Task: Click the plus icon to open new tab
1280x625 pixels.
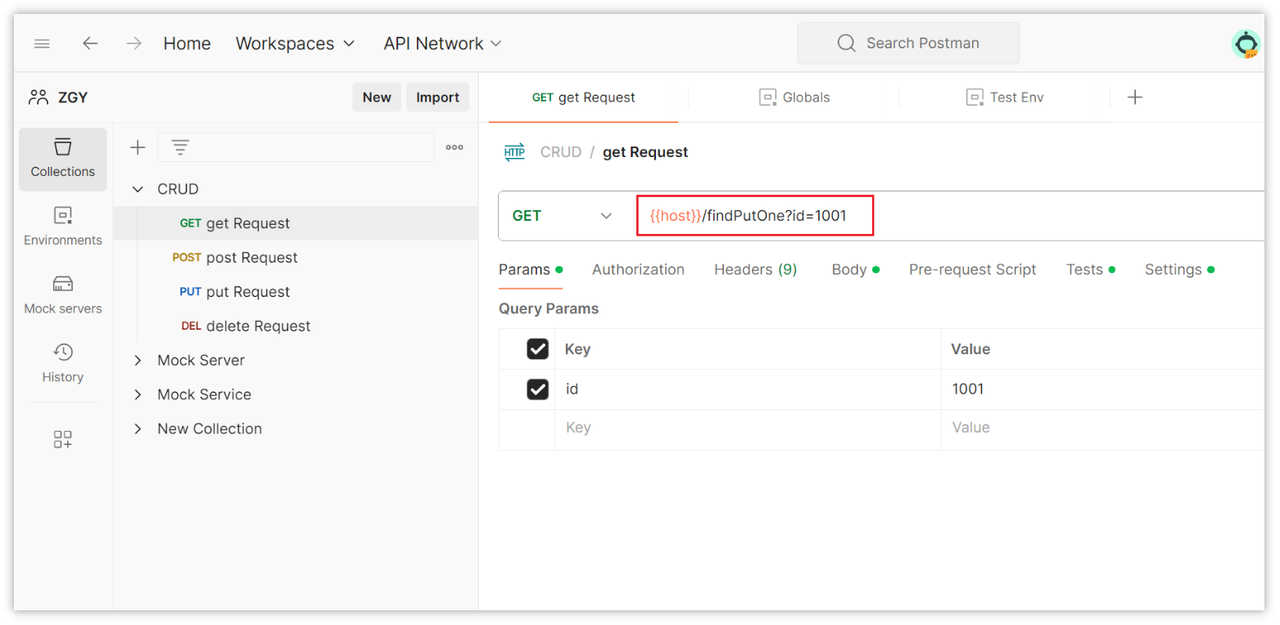Action: click(1135, 97)
